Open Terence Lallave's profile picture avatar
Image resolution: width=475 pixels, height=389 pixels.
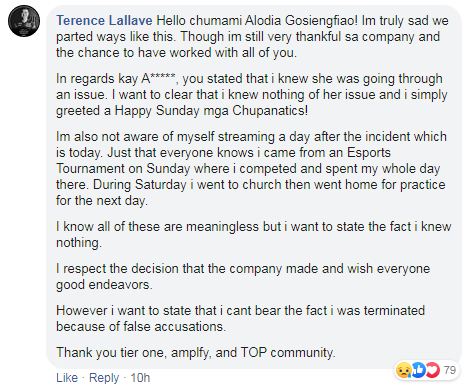click(24, 21)
